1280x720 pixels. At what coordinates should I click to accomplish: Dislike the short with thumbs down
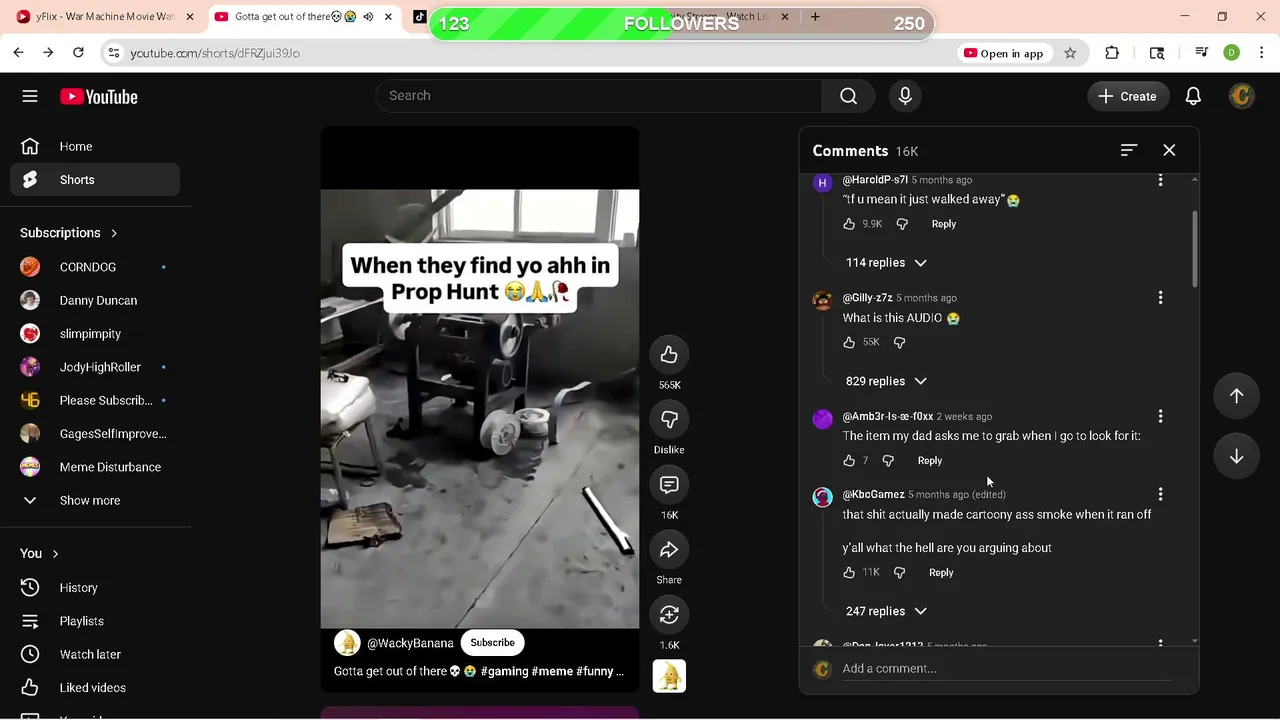point(669,420)
